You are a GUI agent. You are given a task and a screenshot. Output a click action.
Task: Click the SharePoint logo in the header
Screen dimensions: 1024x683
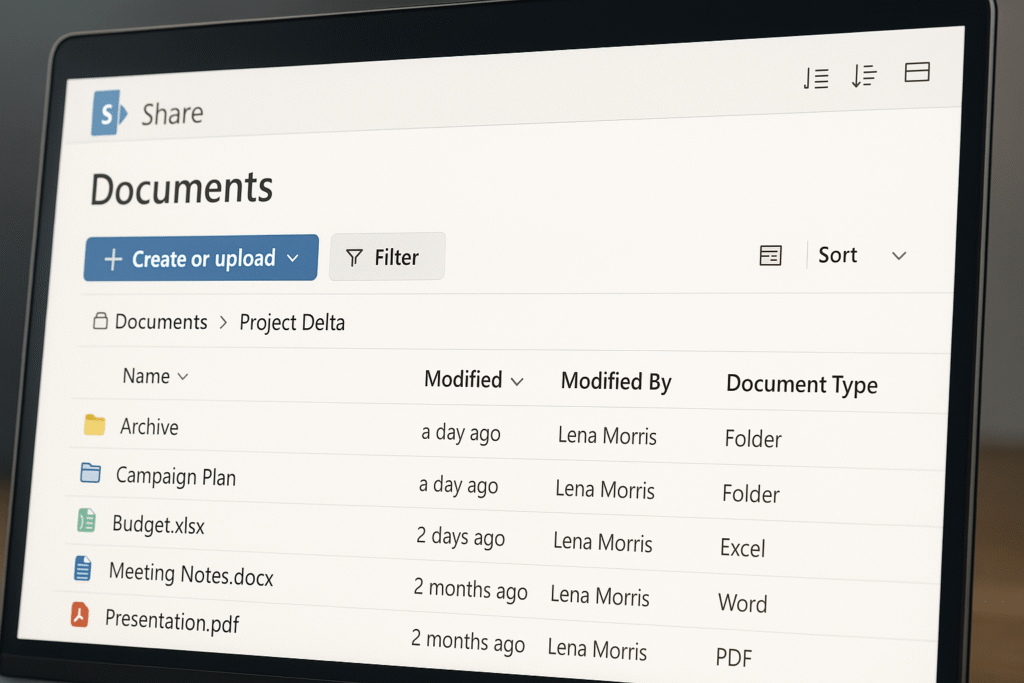click(106, 113)
